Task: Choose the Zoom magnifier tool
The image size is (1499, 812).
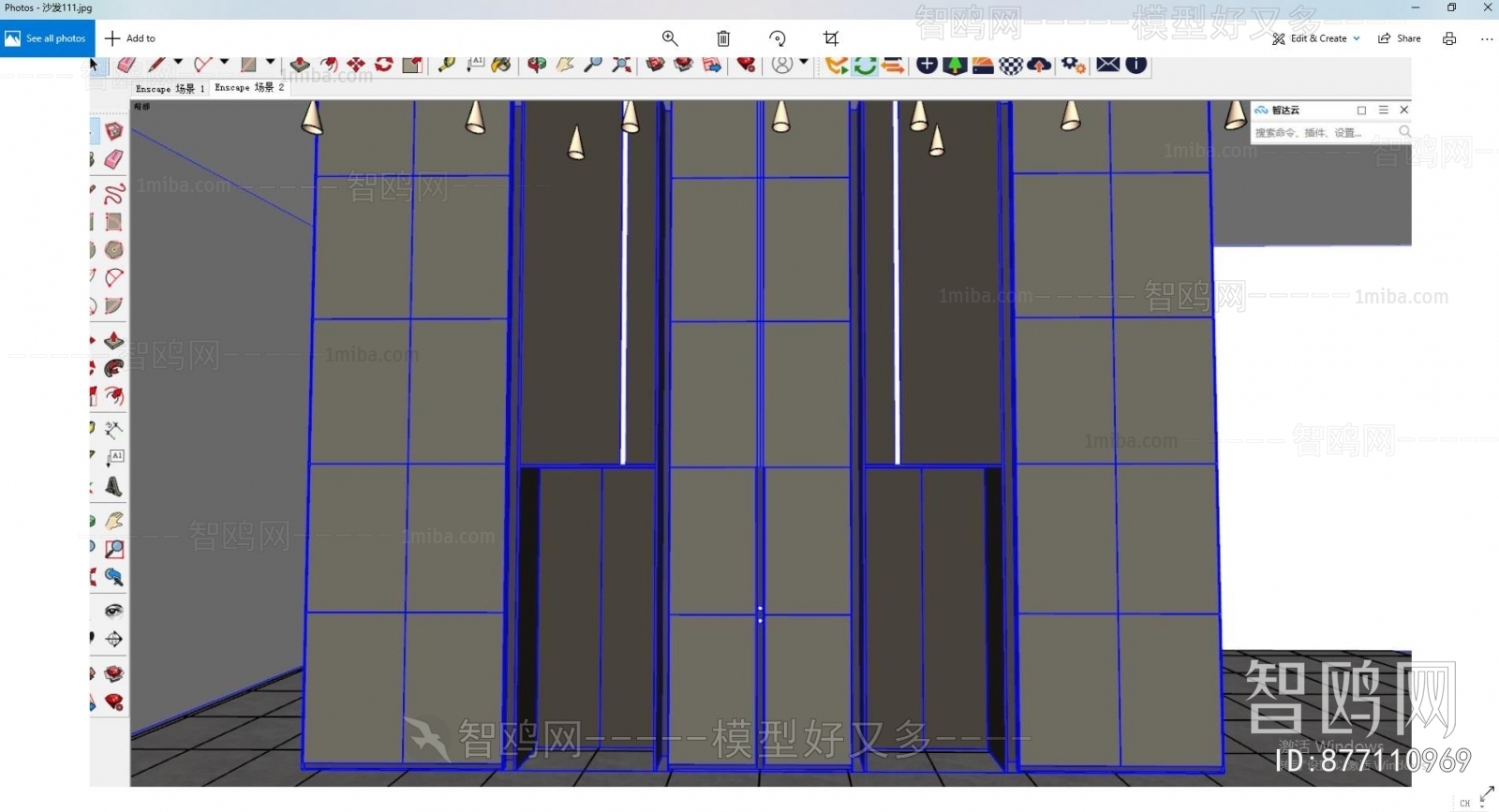Action: [x=593, y=65]
